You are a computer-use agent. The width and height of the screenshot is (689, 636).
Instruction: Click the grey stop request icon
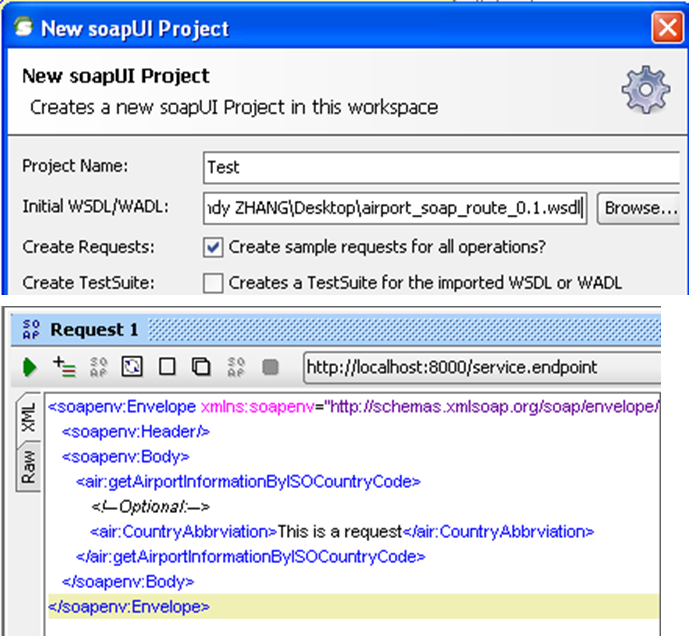270,367
